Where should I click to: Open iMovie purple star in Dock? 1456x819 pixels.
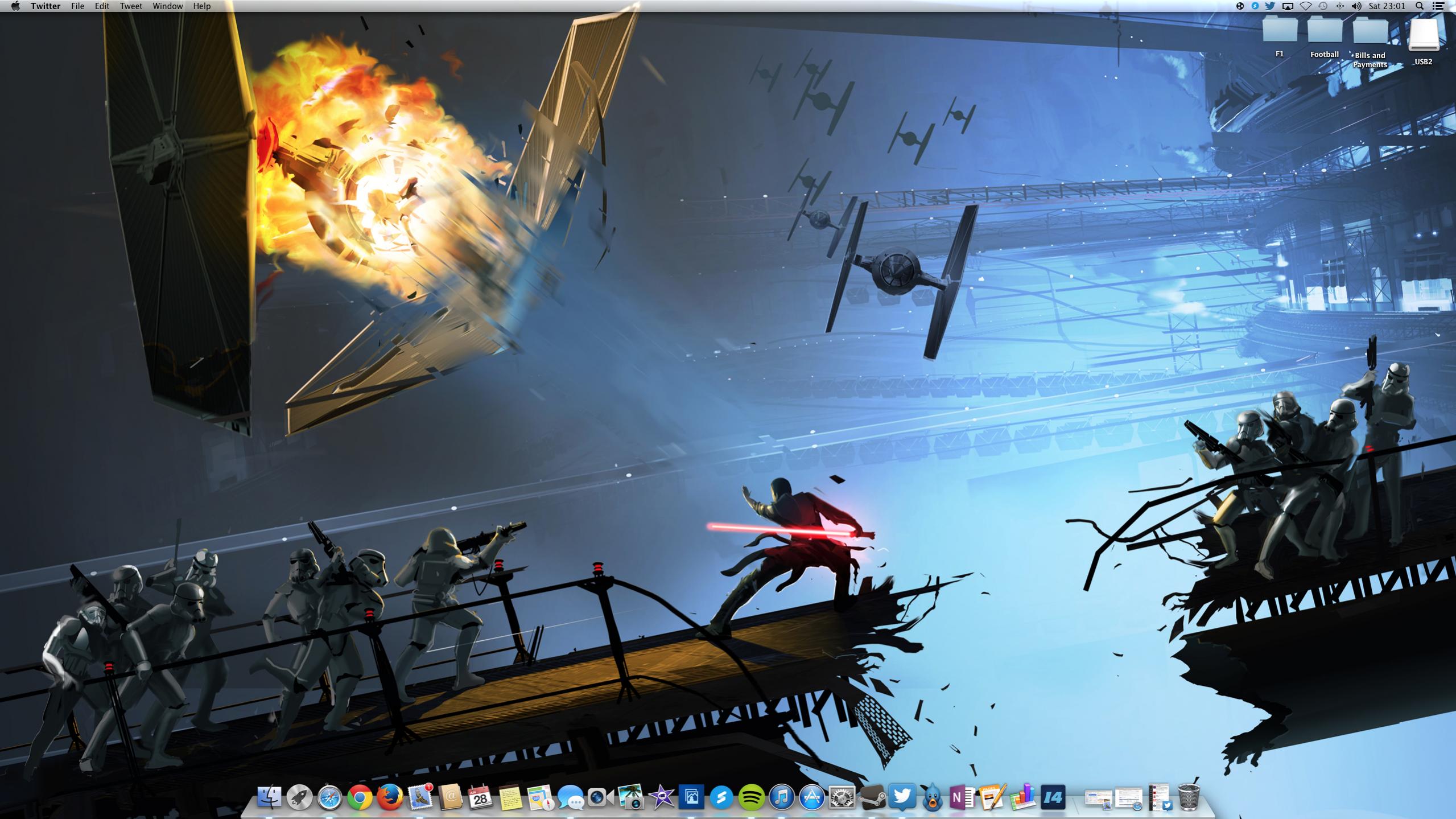(x=661, y=797)
